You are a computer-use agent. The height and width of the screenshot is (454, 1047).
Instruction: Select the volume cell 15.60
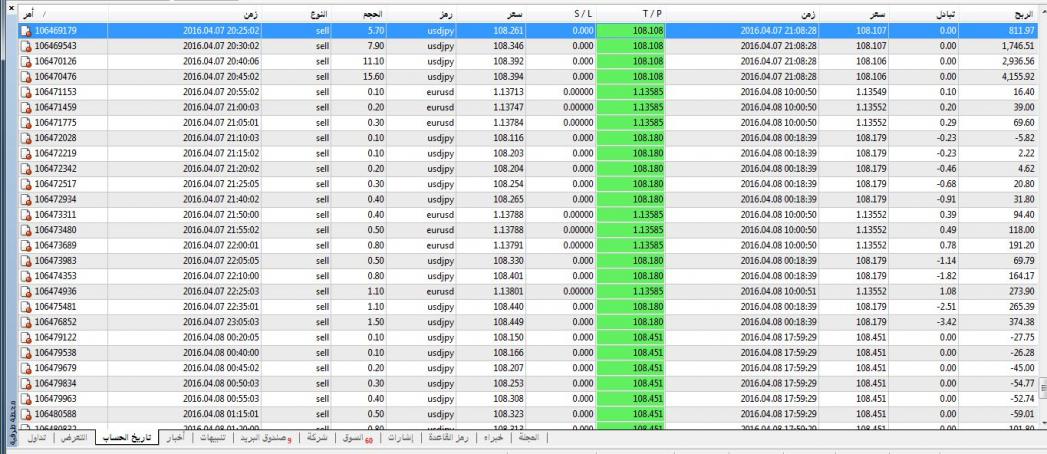point(373,77)
